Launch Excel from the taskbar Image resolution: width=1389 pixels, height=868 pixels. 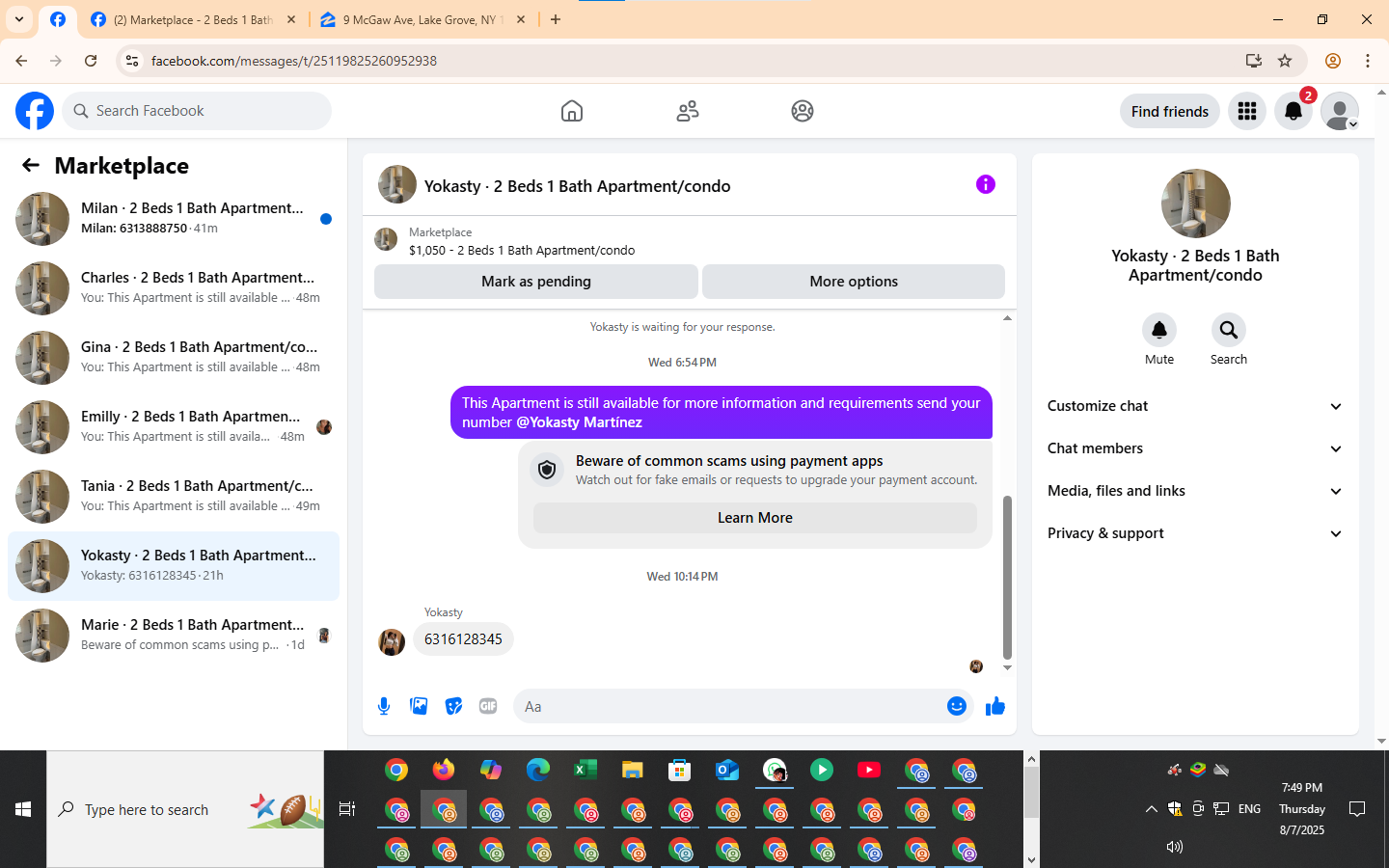click(x=586, y=770)
